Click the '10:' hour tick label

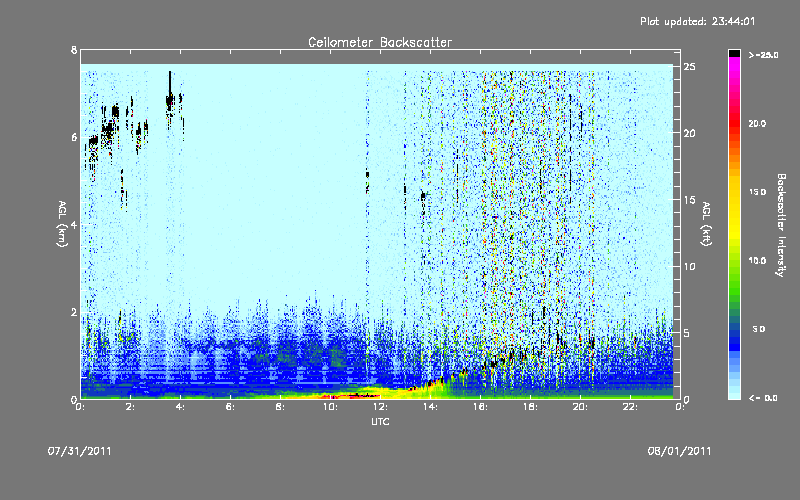[330, 407]
